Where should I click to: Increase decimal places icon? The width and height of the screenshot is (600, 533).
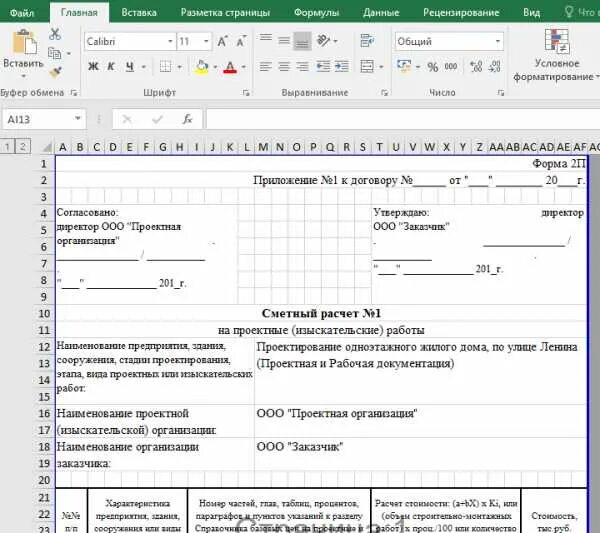476,67
